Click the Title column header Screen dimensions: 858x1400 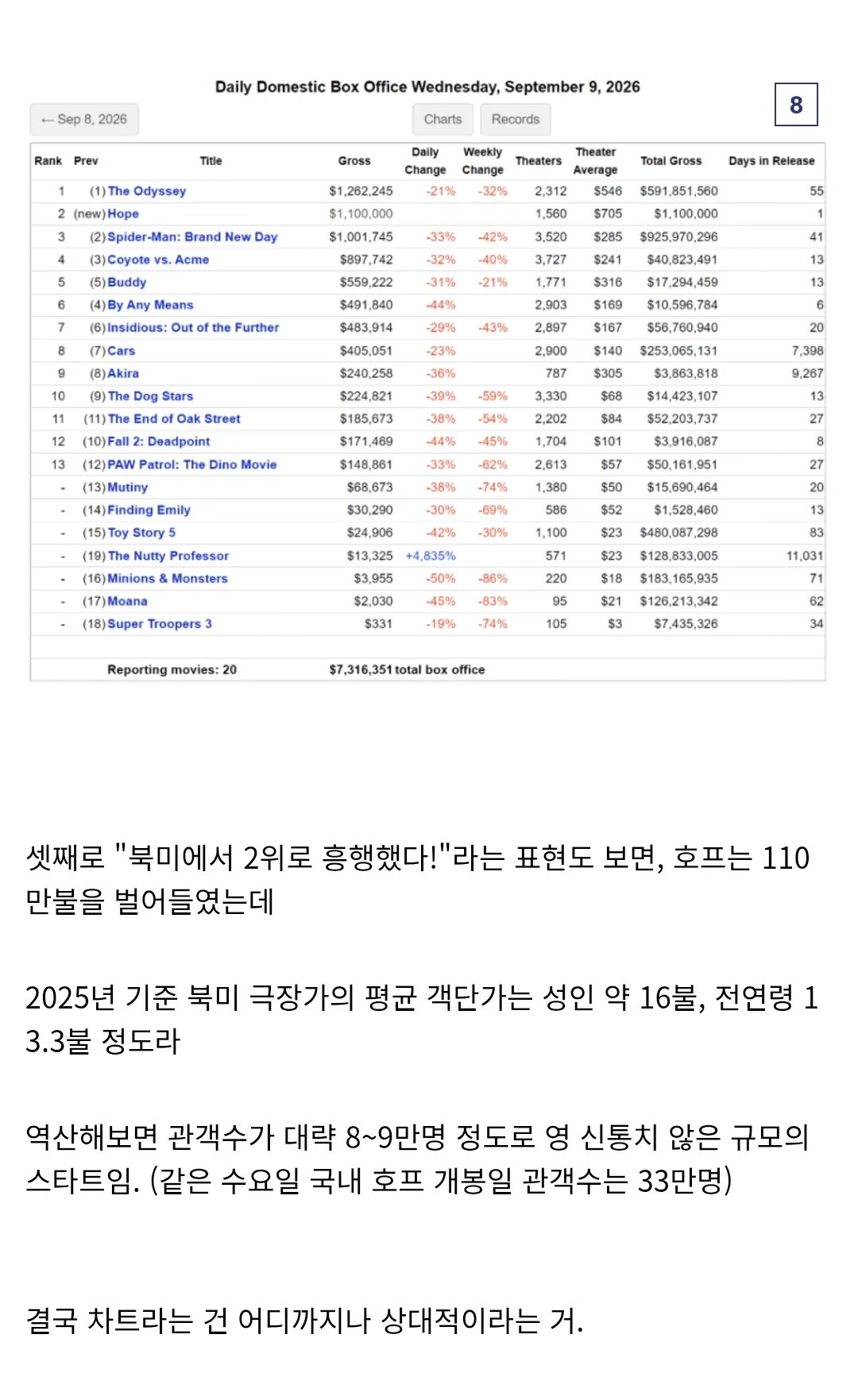point(211,160)
